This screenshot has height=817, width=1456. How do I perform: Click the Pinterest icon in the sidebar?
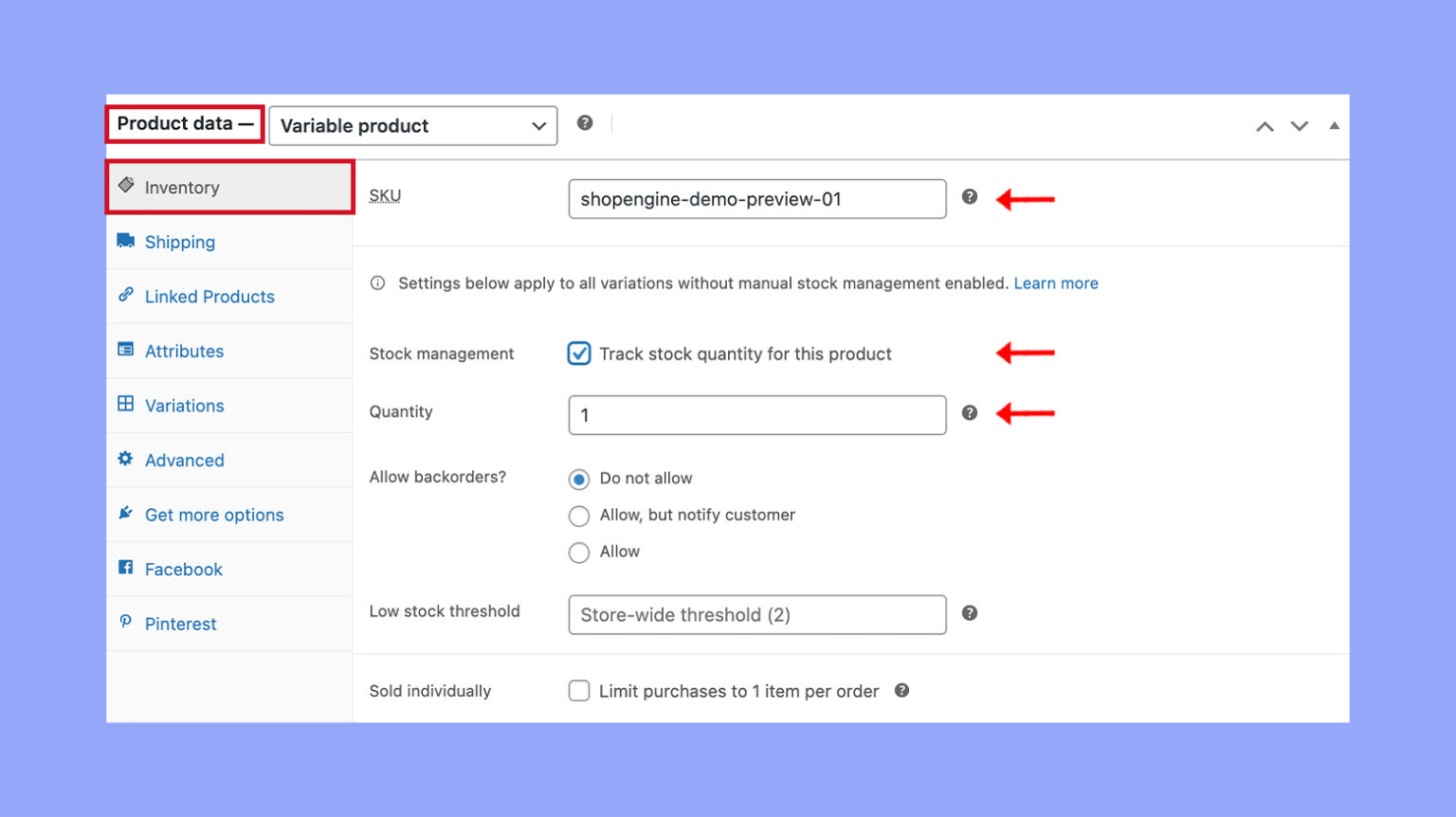pos(126,623)
